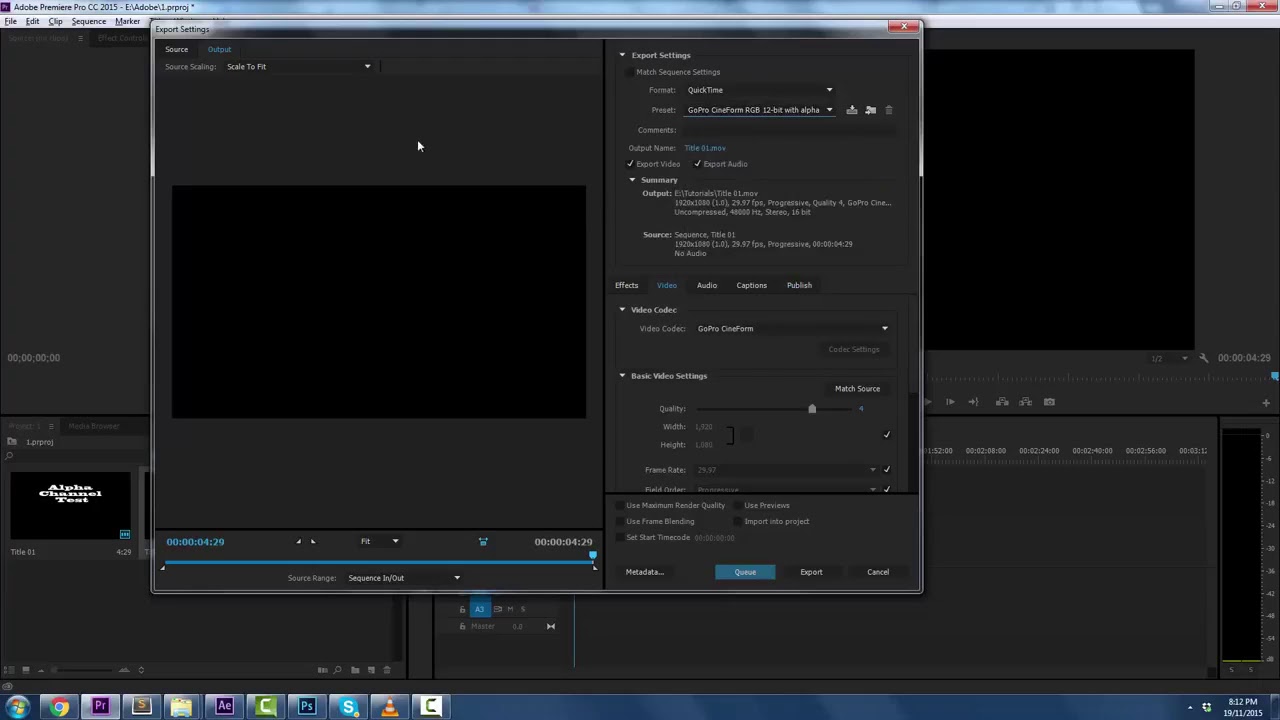Image resolution: width=1280 pixels, height=720 pixels.
Task: Set the out point marker below preview
Action: point(312,542)
